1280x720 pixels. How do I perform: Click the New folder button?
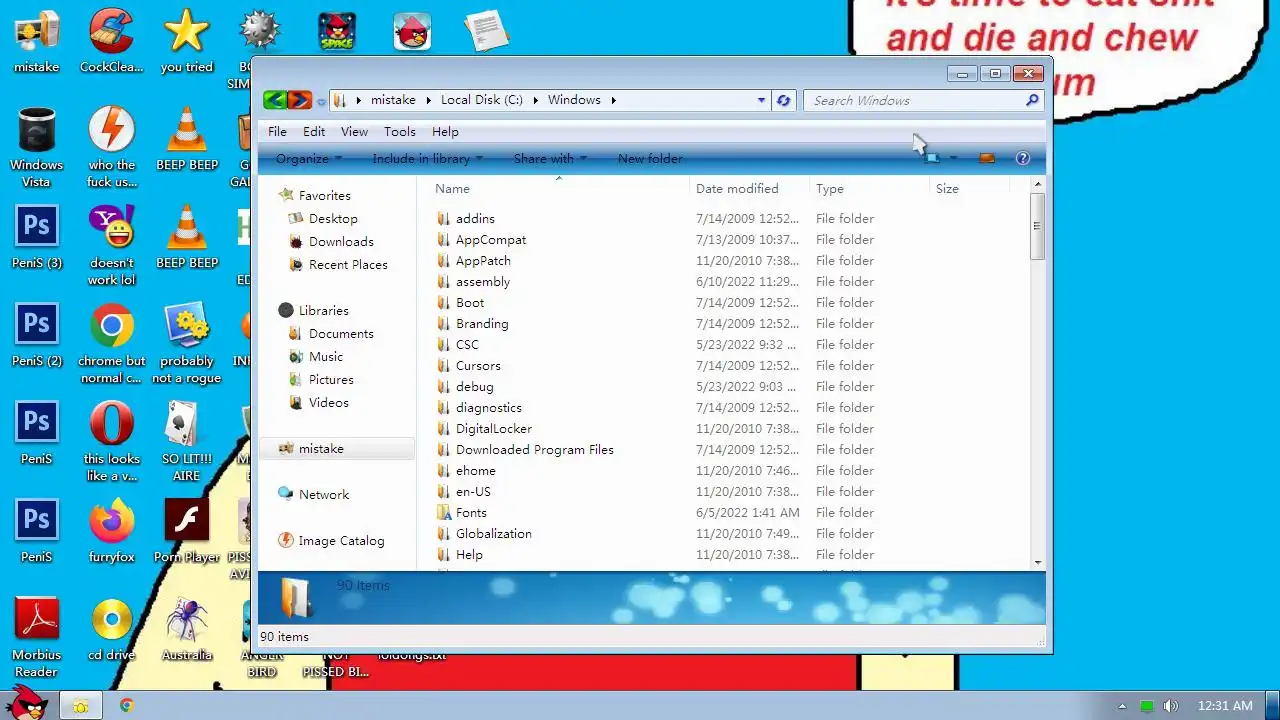[x=650, y=158]
